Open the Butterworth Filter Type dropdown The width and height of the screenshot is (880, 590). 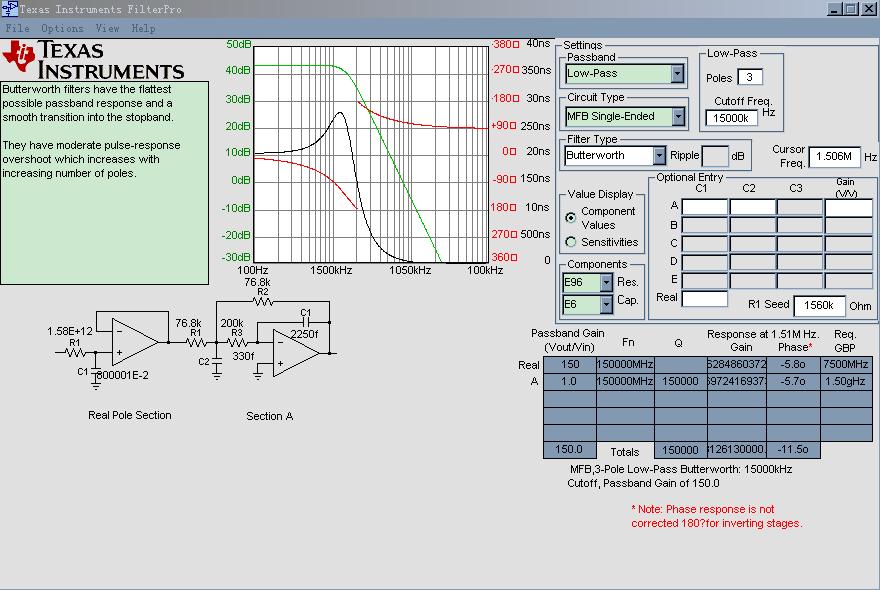[659, 155]
